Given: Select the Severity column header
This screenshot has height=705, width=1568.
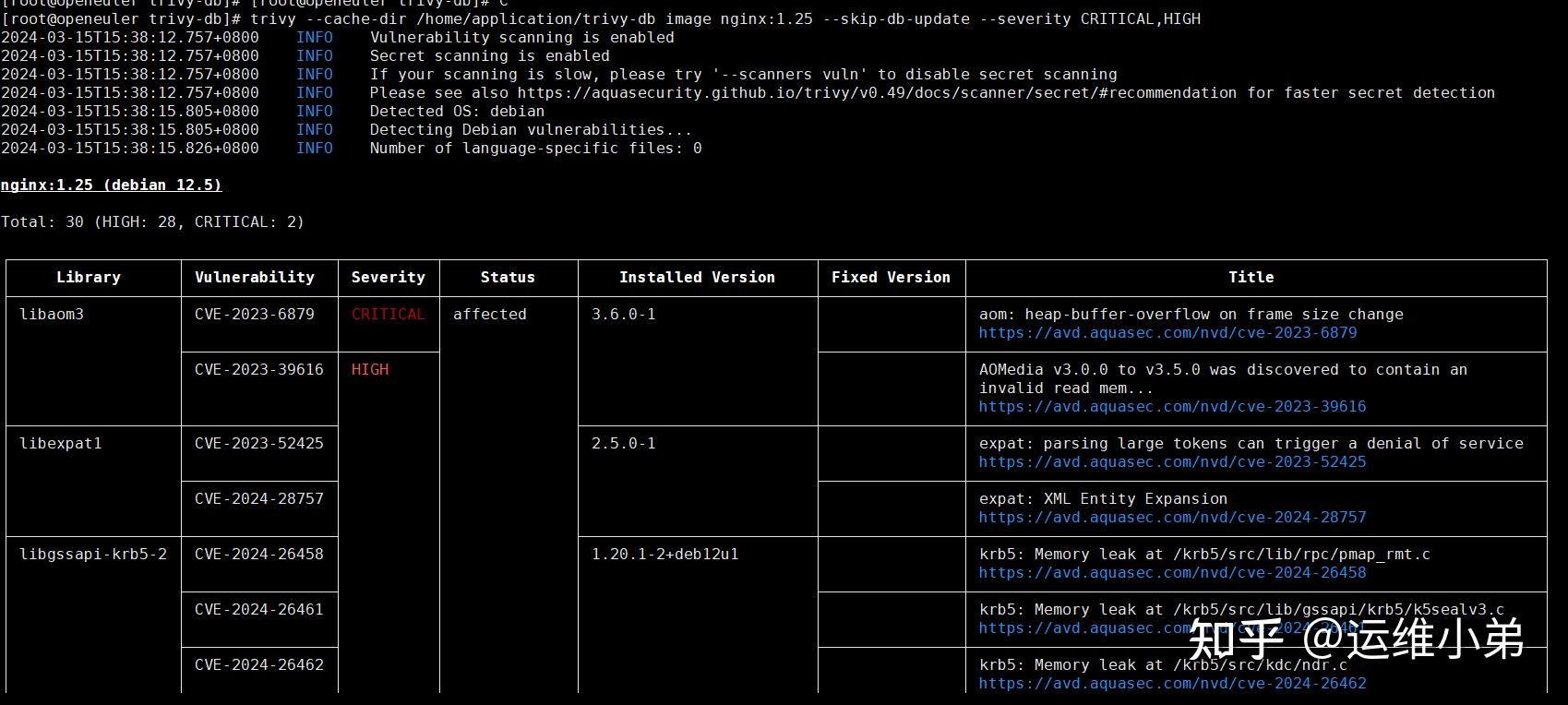Looking at the screenshot, I should click(x=389, y=277).
